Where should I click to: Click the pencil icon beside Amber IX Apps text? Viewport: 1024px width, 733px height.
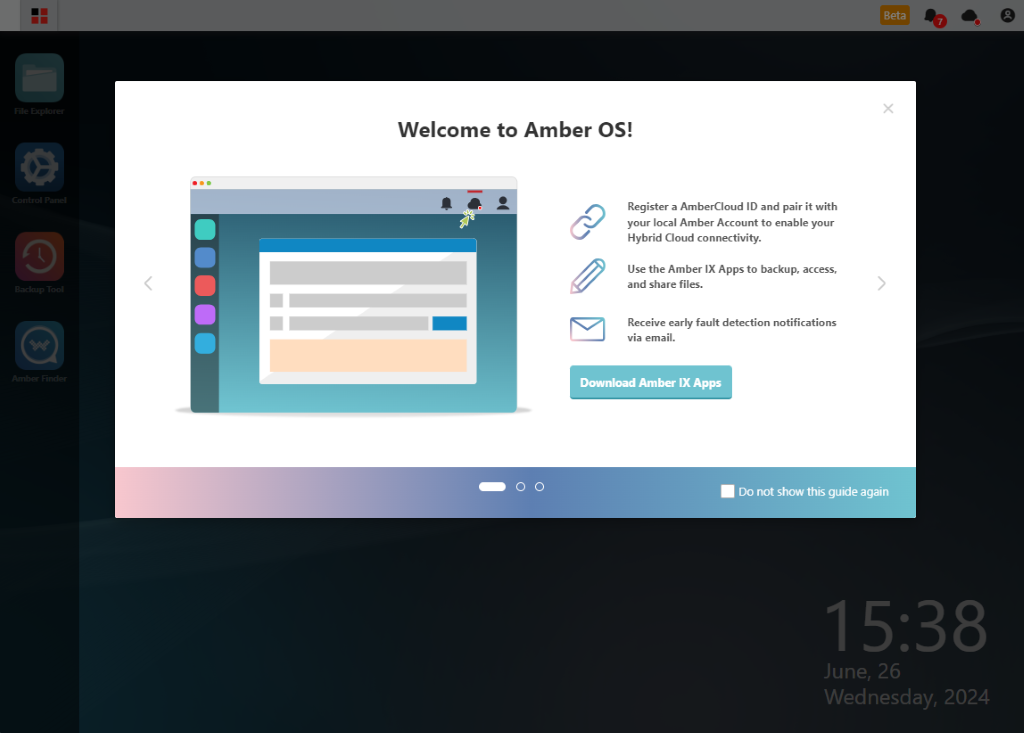(588, 276)
